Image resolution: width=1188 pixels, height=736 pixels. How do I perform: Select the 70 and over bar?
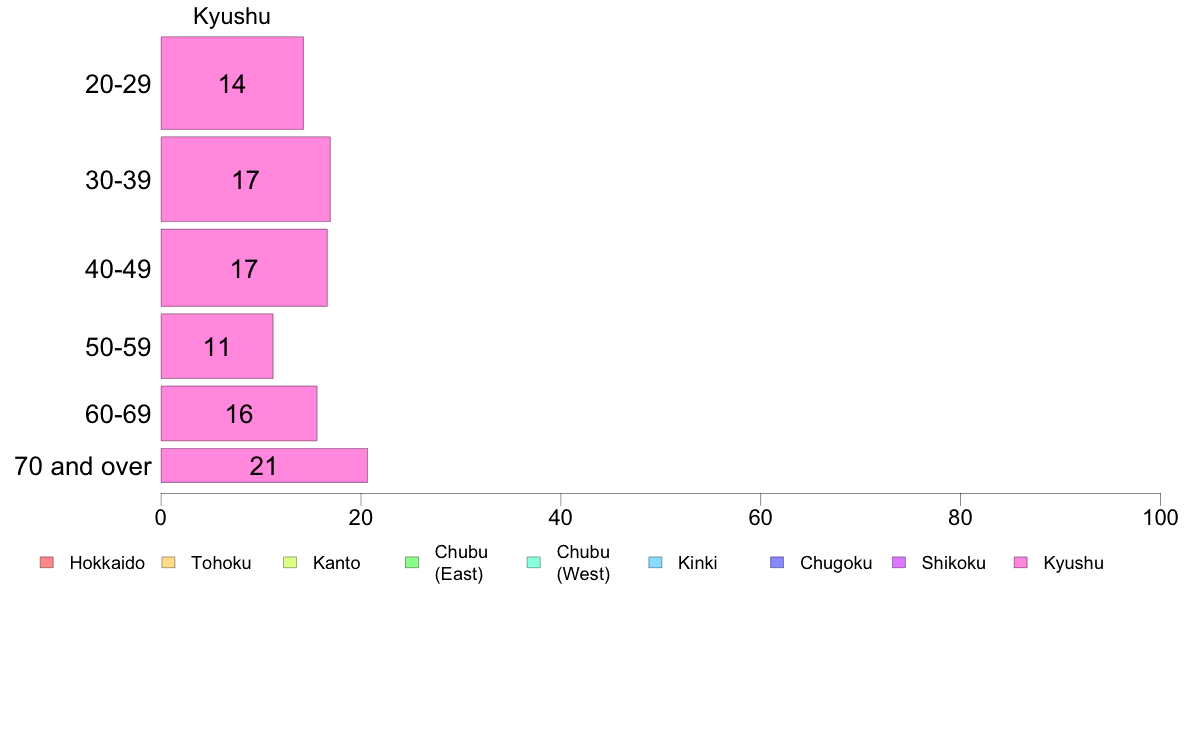pyautogui.click(x=264, y=465)
